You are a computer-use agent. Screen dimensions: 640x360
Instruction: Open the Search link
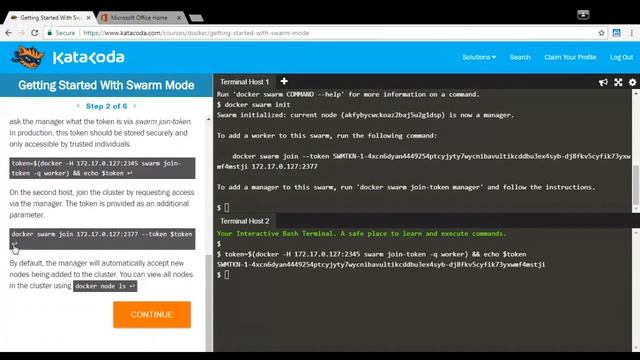tap(520, 57)
